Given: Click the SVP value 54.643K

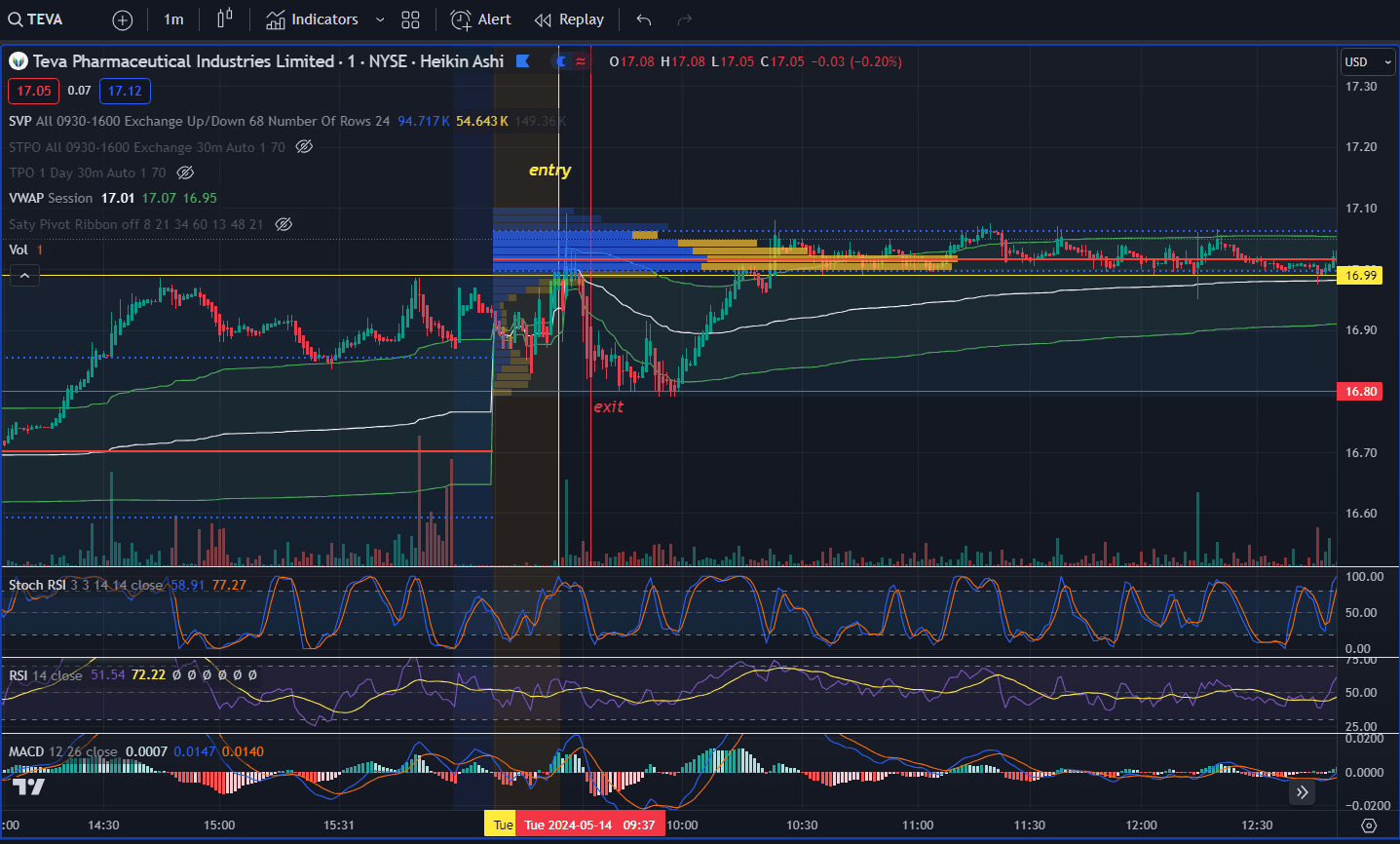Looking at the screenshot, I should (x=482, y=121).
